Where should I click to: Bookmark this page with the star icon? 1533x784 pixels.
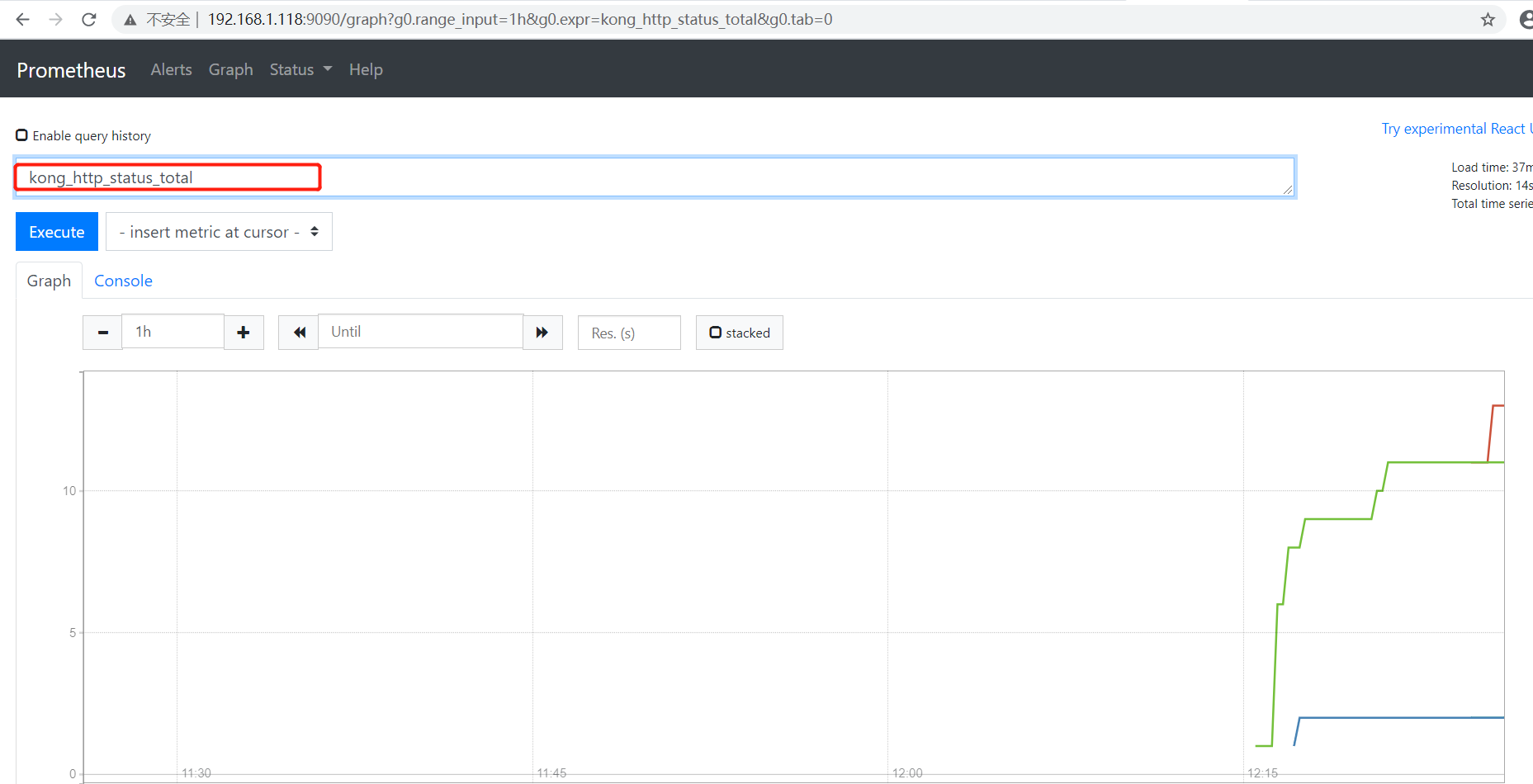[x=1488, y=19]
